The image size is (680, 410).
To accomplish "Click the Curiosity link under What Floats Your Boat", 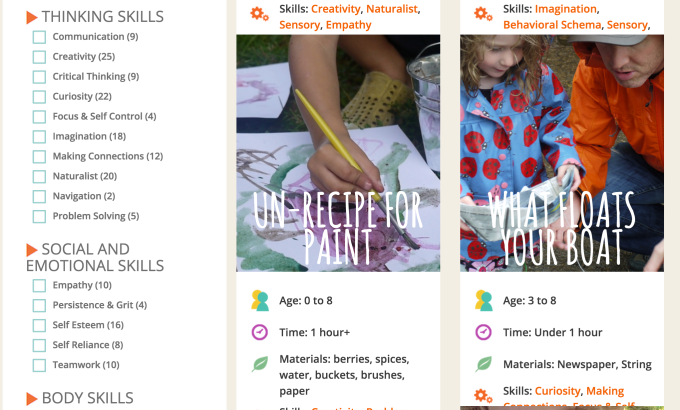I will (557, 391).
